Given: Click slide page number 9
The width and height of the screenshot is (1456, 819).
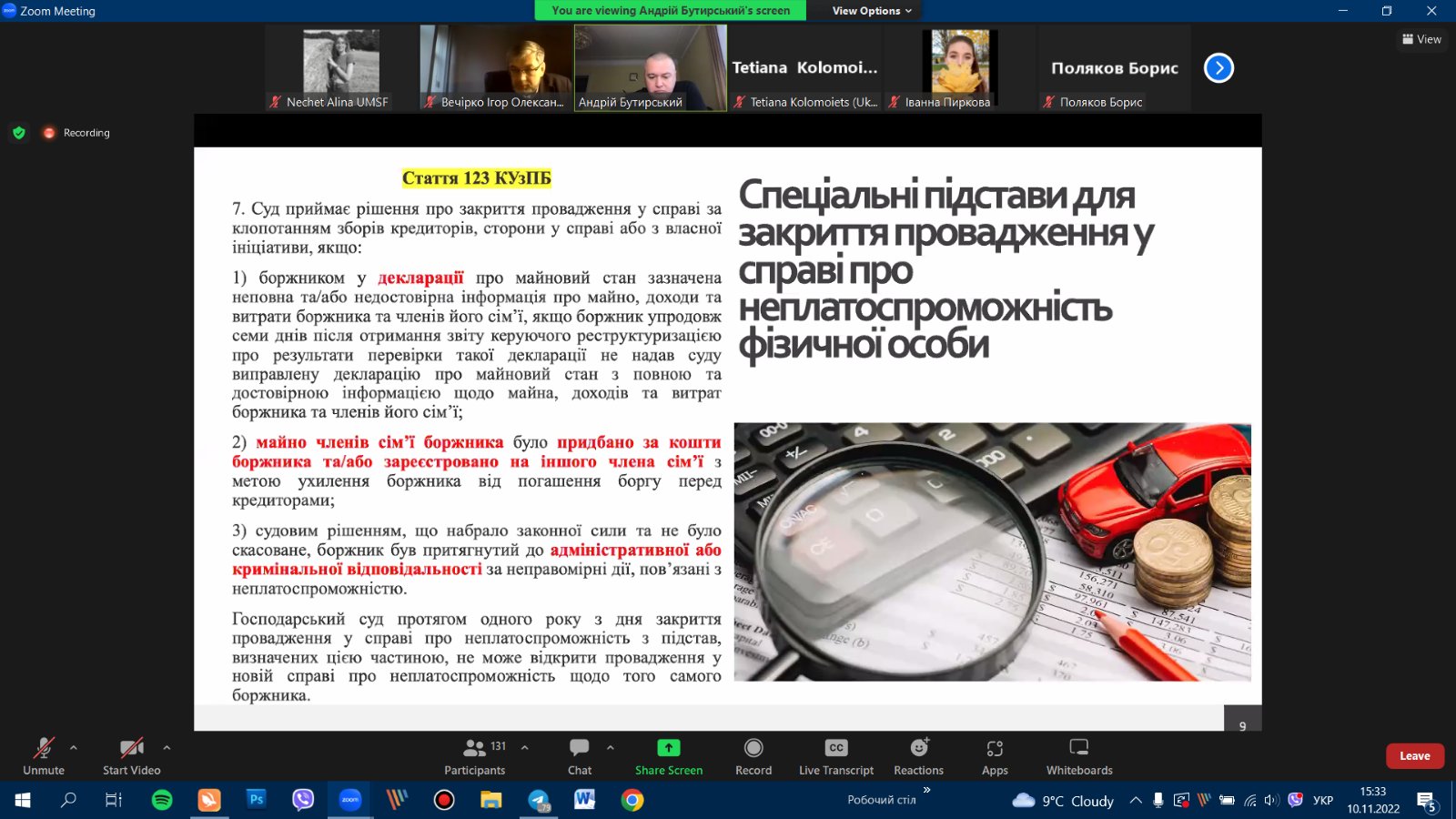Looking at the screenshot, I should (1242, 725).
